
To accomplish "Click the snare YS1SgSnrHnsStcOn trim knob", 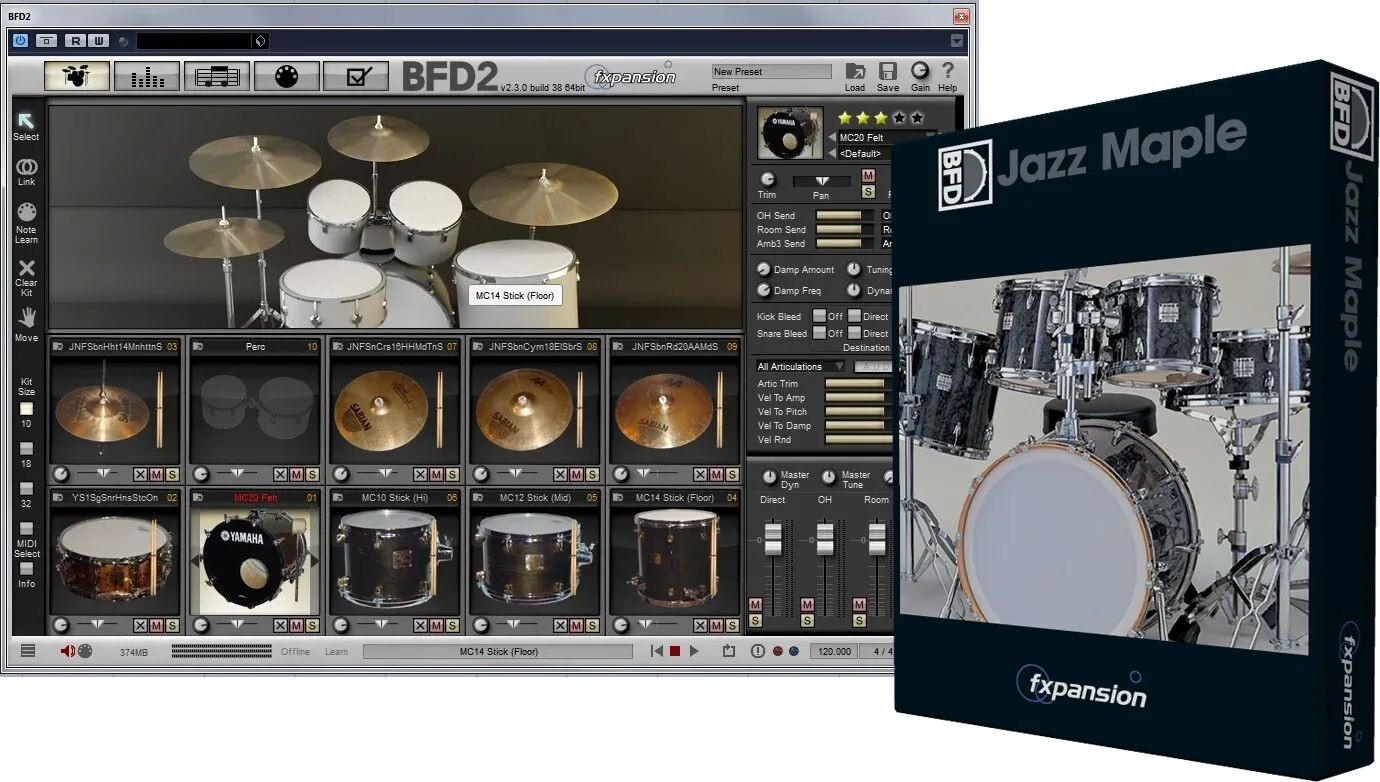I will 61,625.
